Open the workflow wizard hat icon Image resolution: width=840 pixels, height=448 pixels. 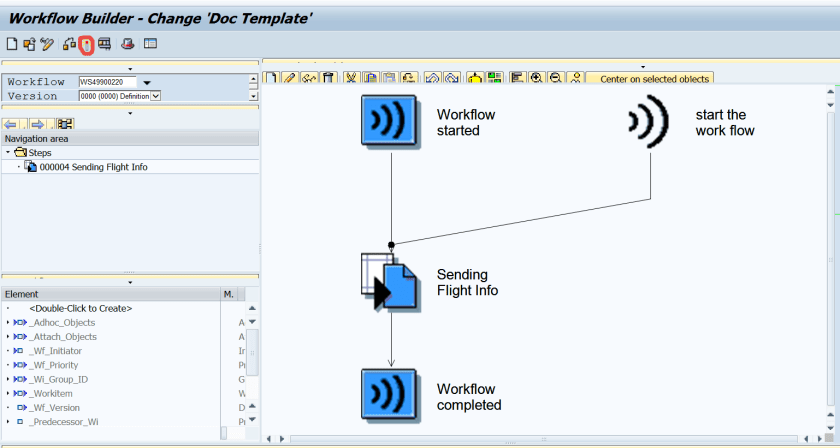(128, 44)
